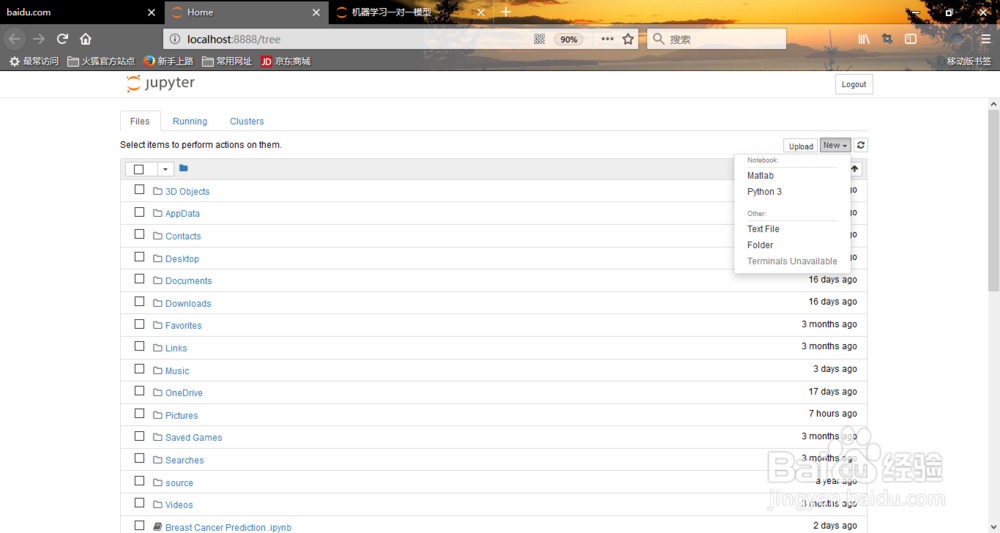Image resolution: width=1000 pixels, height=533 pixels.
Task: Open the select-all dropdown caret
Action: click(x=165, y=169)
